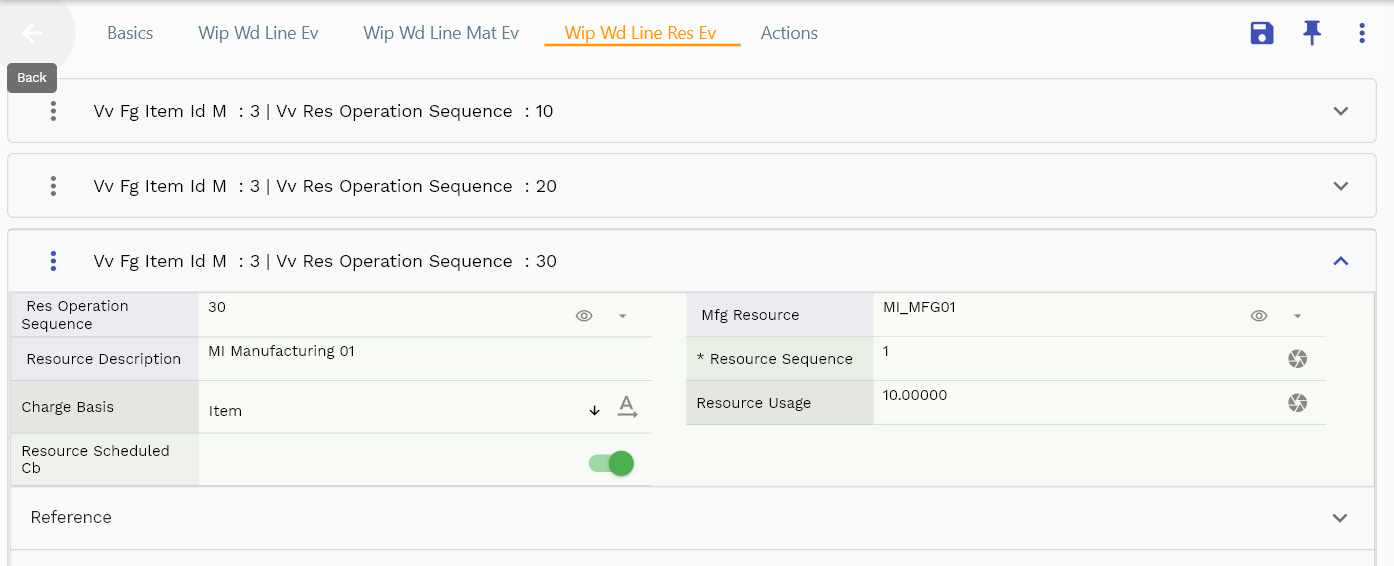Click the aperture icon beside Resource Sequence

[1297, 359]
